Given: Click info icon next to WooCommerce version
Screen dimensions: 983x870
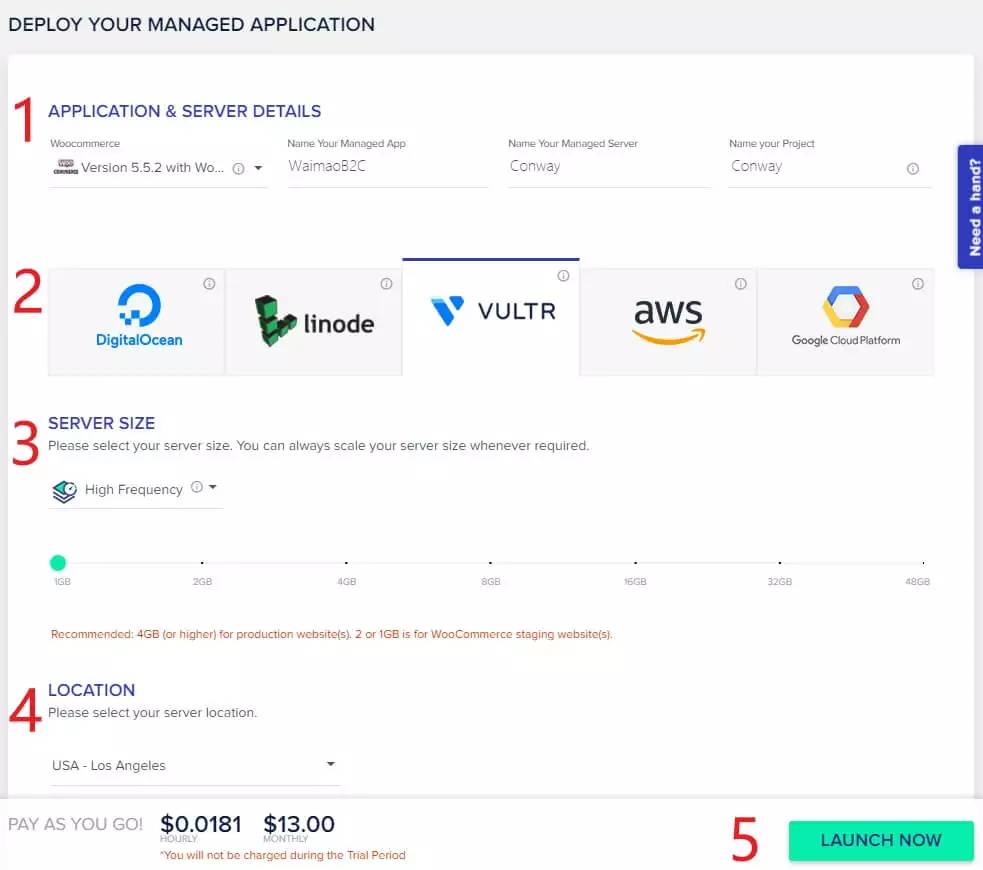Looking at the screenshot, I should pos(238,169).
